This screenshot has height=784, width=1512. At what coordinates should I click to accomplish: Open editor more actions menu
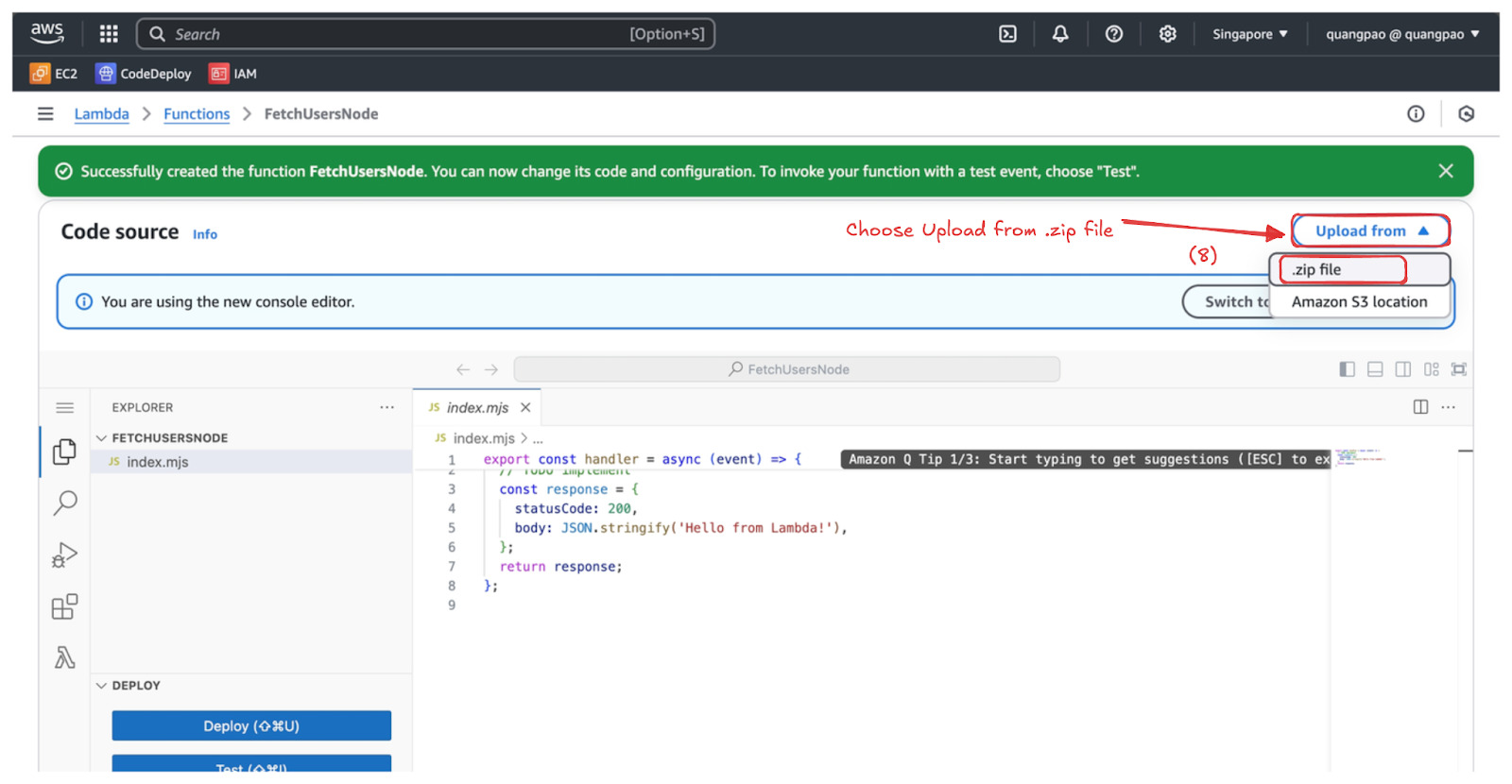point(1449,407)
